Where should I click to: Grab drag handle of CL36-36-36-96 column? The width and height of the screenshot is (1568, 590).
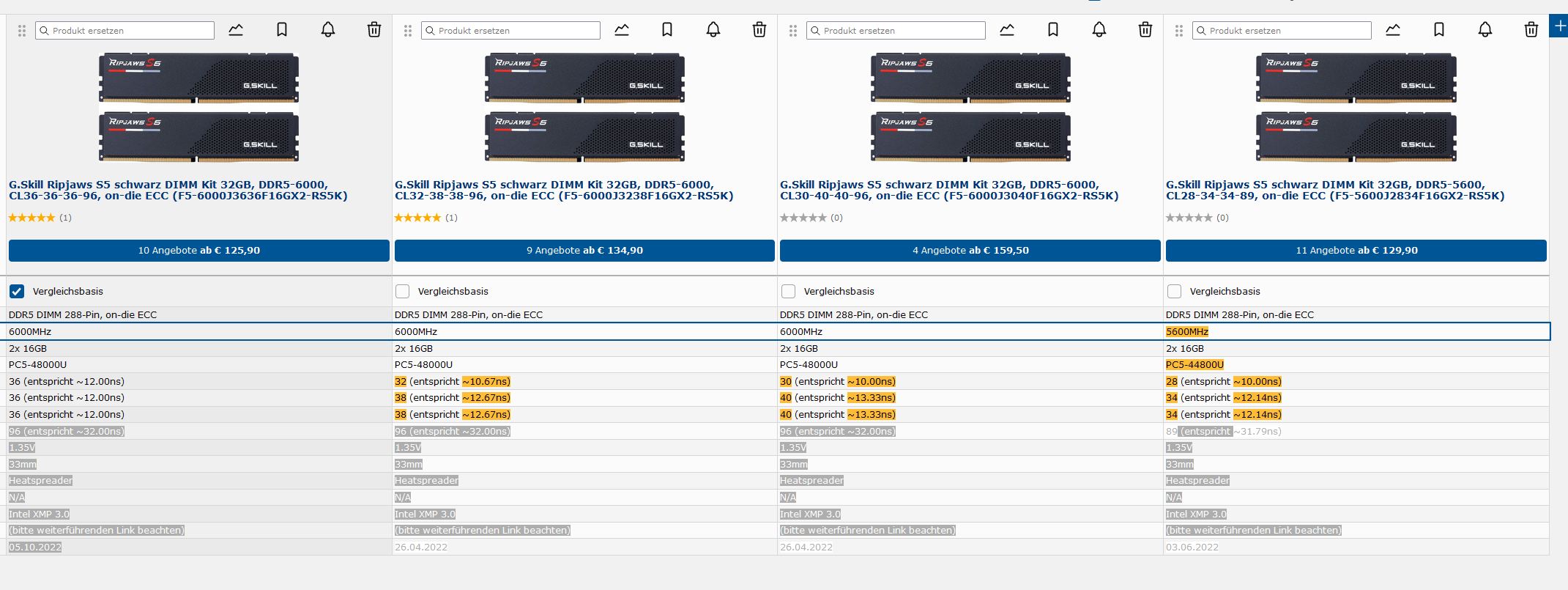[x=22, y=31]
